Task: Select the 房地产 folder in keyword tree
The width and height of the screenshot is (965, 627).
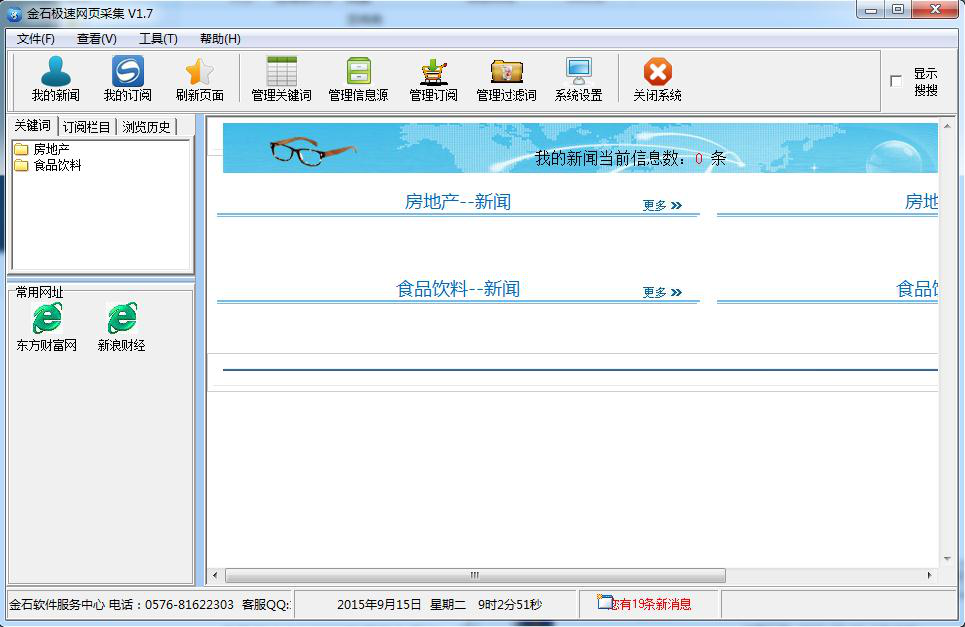Action: pos(51,149)
